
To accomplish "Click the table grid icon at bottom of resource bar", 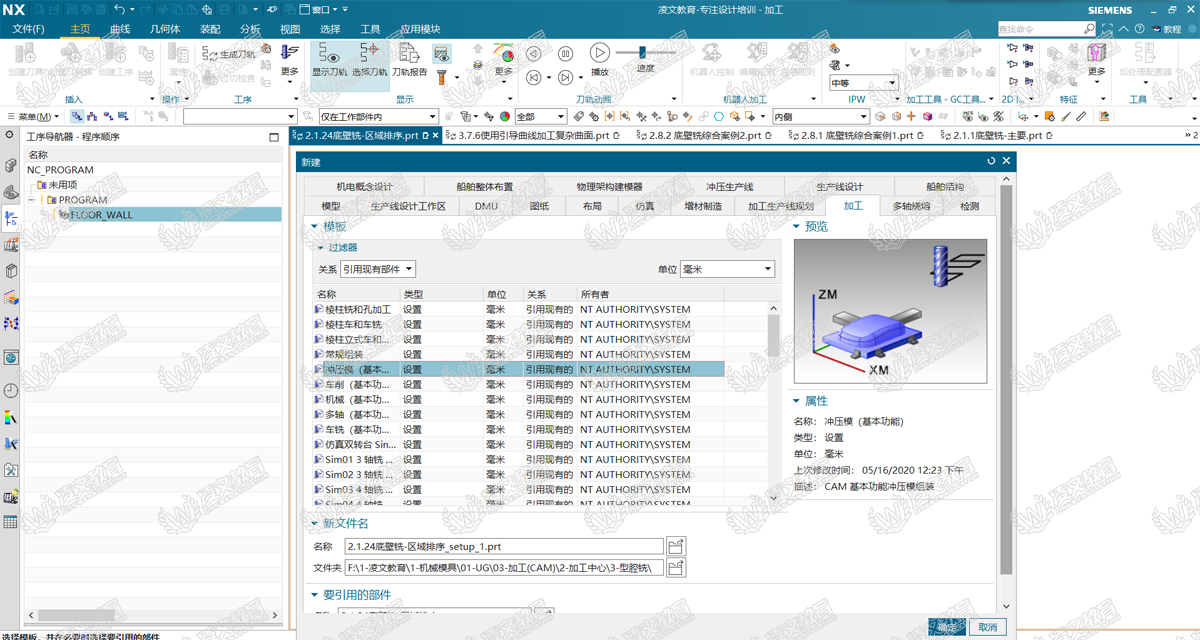I will point(11,521).
